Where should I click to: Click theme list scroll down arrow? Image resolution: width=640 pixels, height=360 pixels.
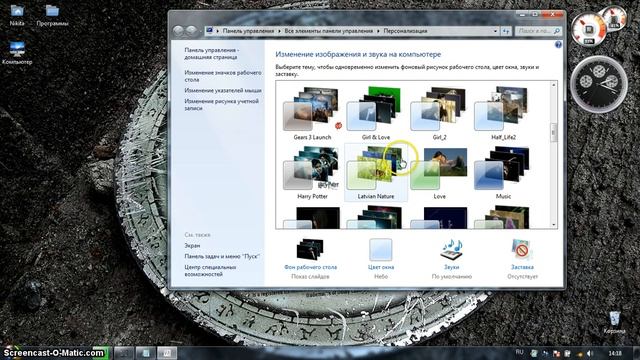pos(553,224)
